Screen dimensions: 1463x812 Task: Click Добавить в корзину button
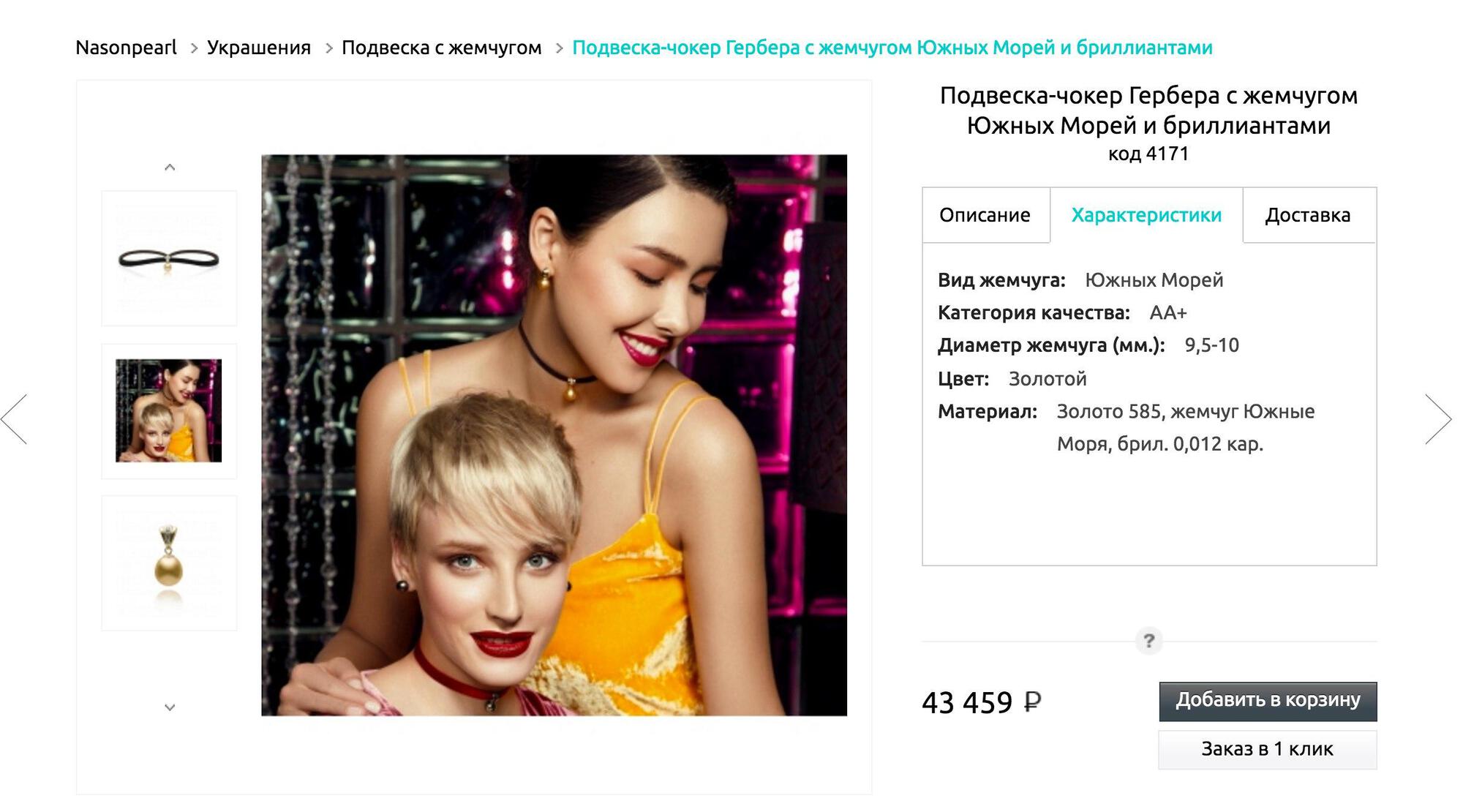pyautogui.click(x=1268, y=701)
